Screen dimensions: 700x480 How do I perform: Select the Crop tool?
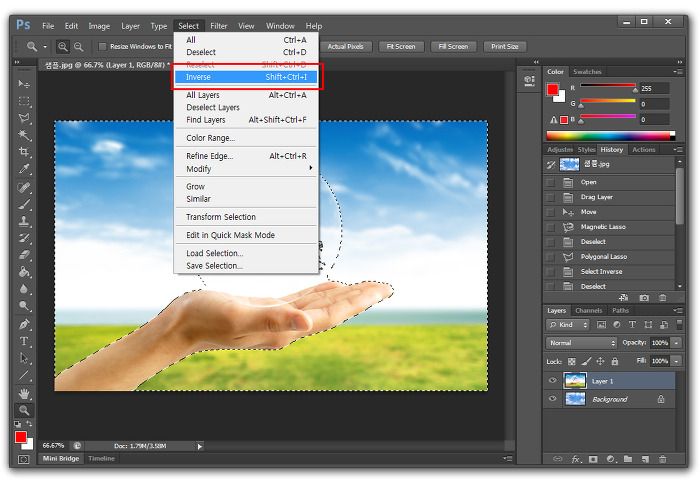(x=24, y=152)
